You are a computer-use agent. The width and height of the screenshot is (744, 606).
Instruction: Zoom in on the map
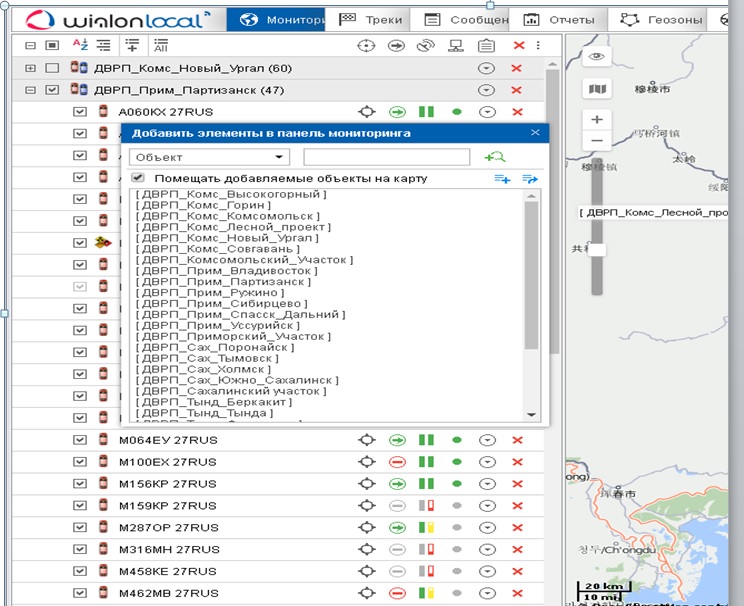click(597, 120)
